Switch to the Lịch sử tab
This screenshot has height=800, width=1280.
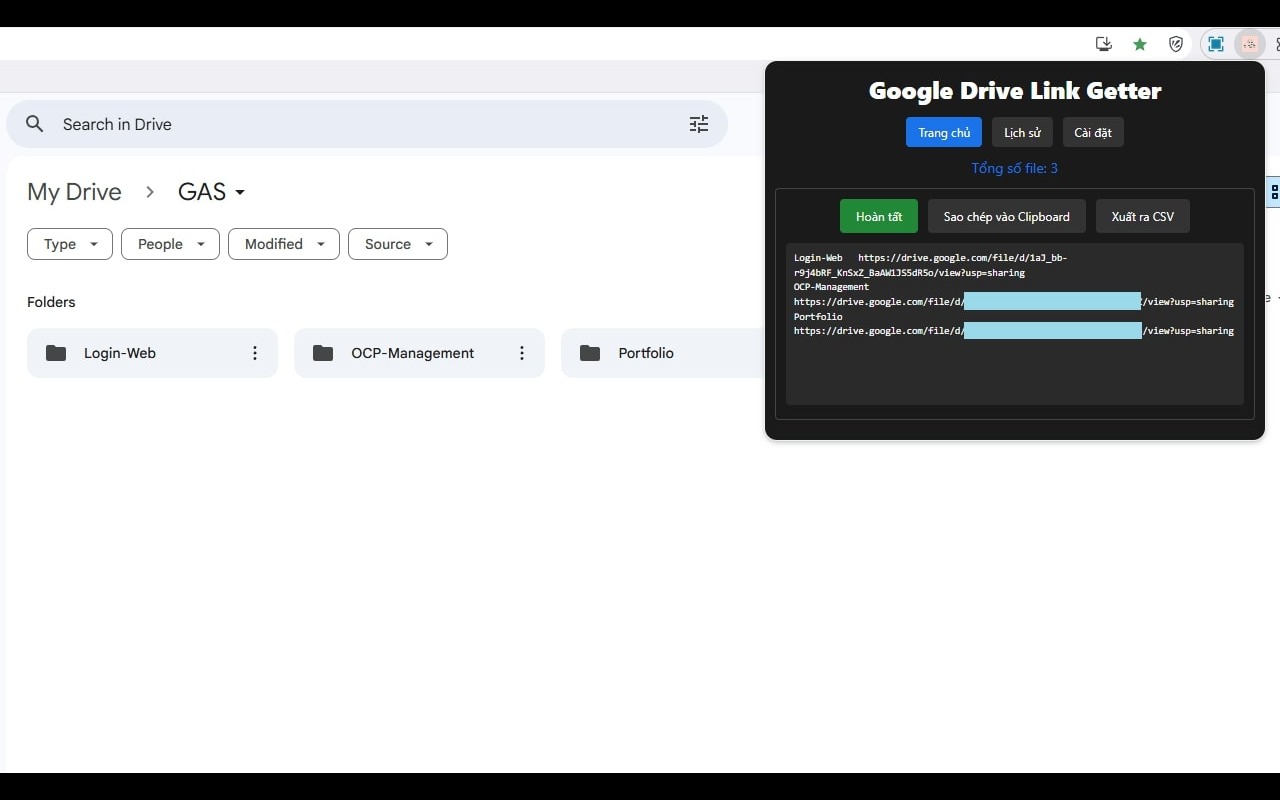tap(1021, 132)
